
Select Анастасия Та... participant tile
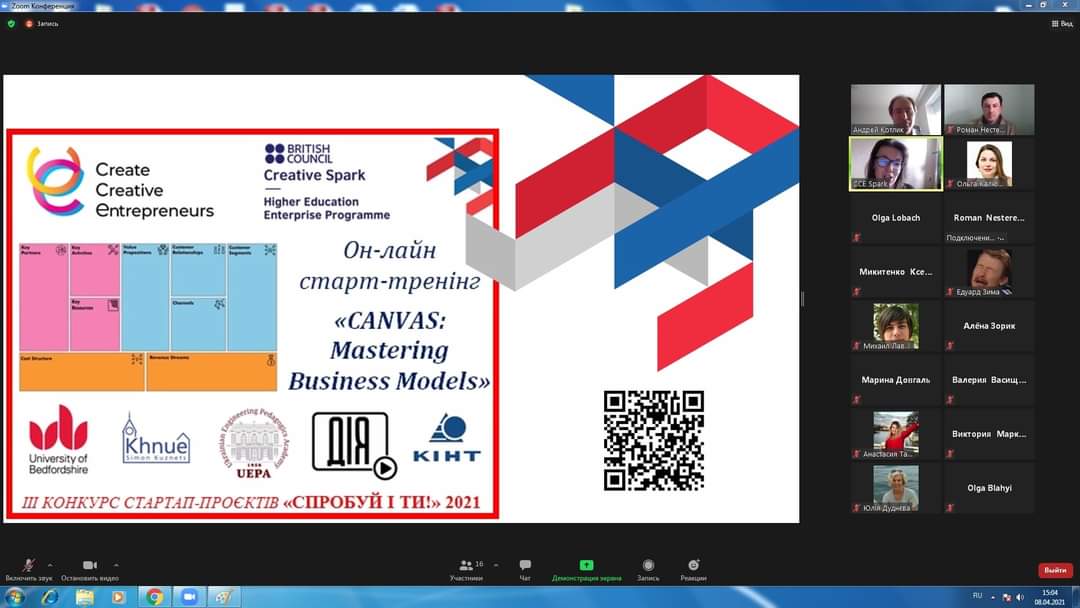pyautogui.click(x=895, y=434)
